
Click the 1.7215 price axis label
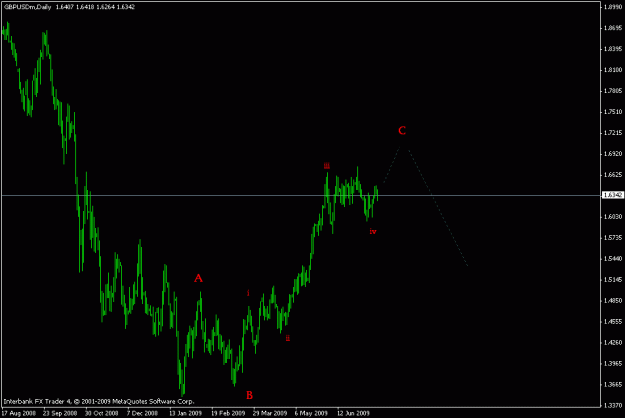pyautogui.click(x=613, y=133)
